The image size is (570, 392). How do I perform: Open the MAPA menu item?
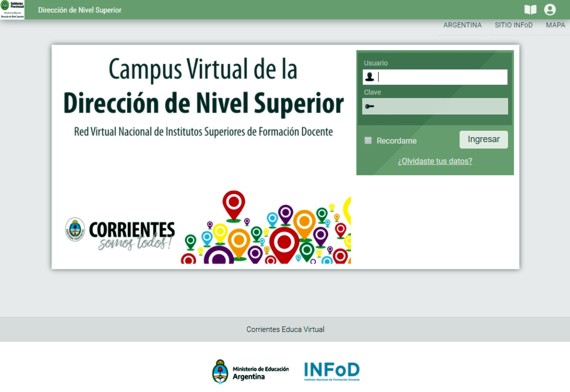coord(555,25)
